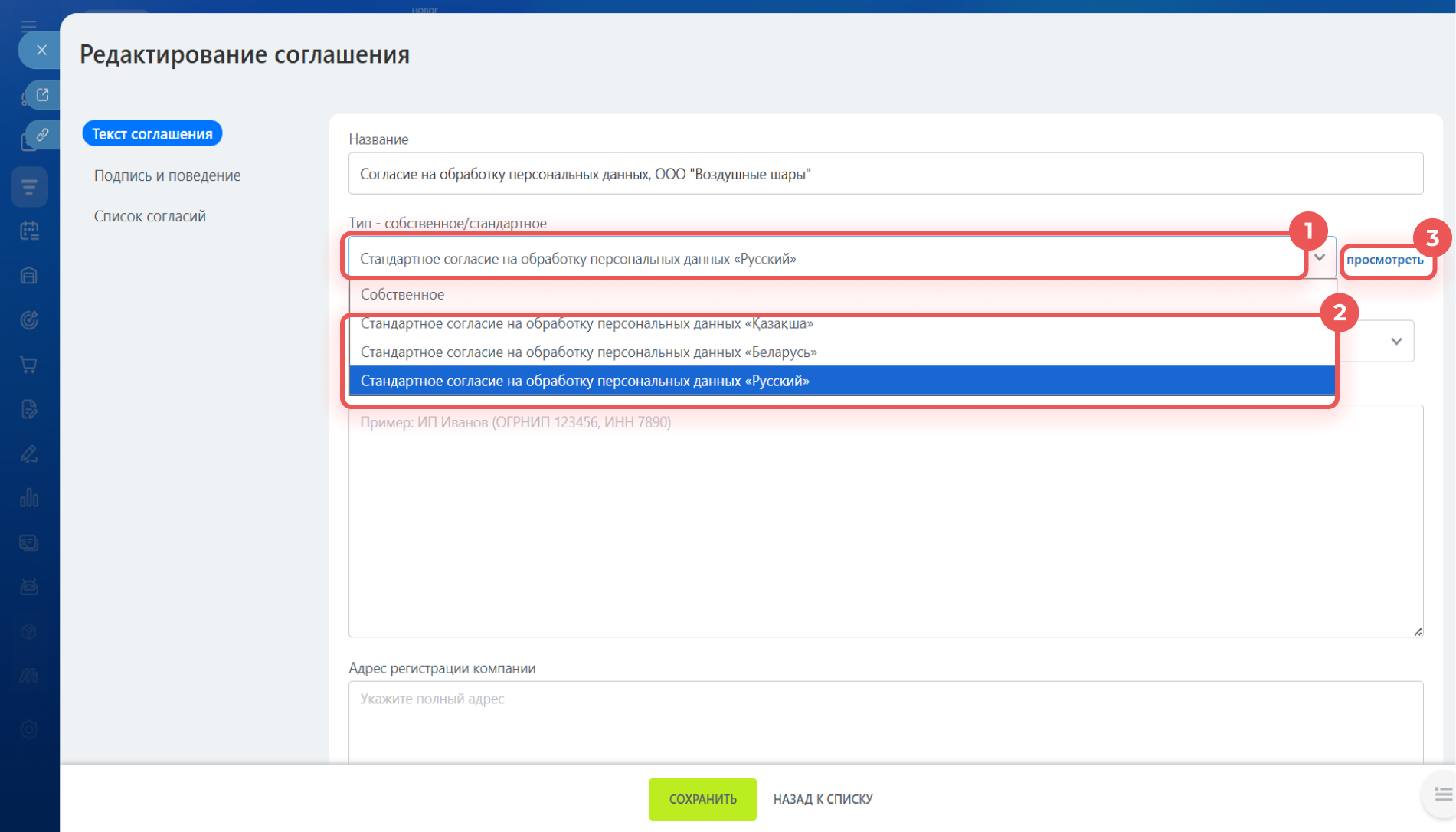Open the pencil edit icon in sidebar

[x=29, y=454]
